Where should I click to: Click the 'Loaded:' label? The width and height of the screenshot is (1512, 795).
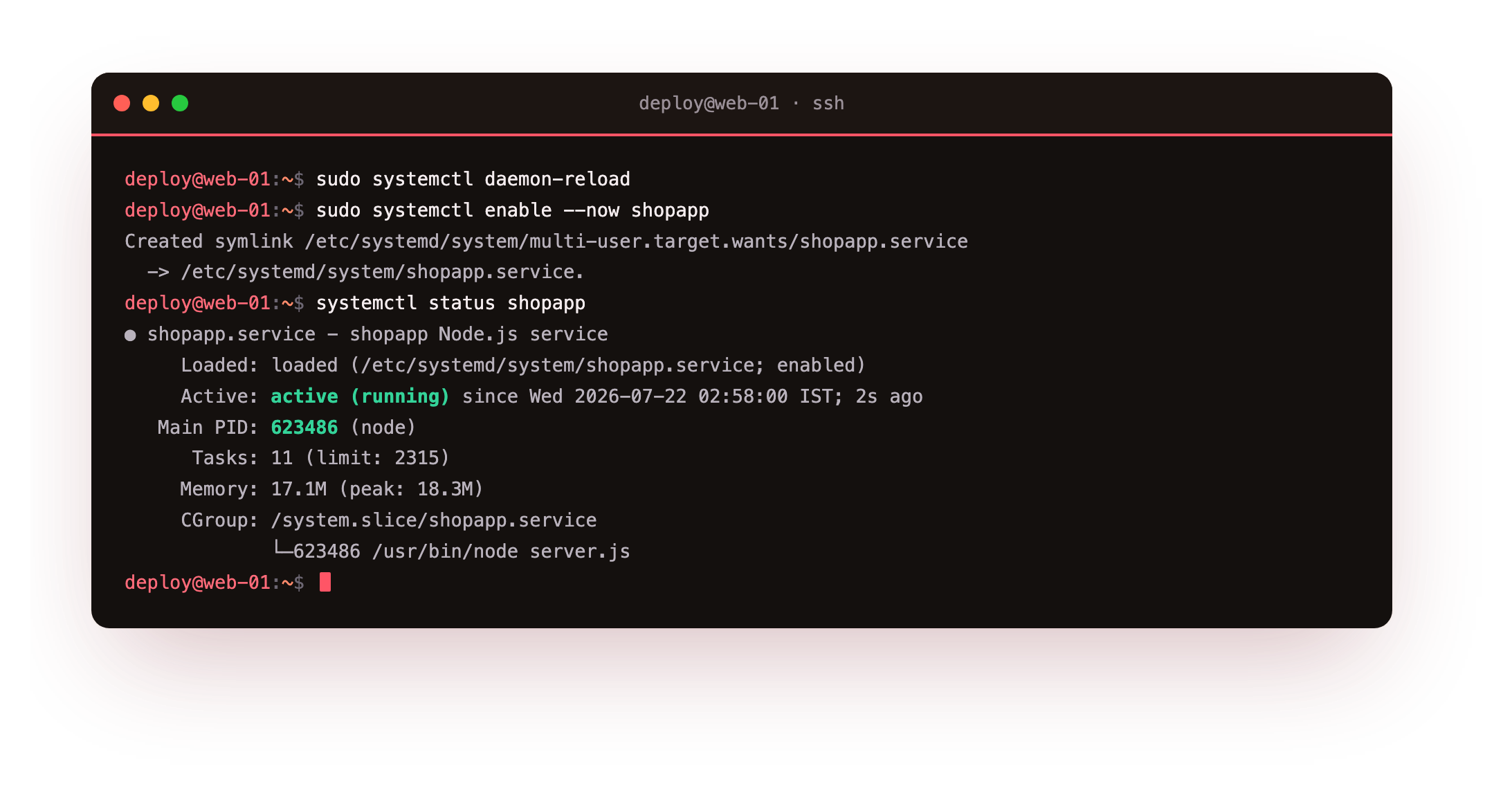[x=219, y=365]
